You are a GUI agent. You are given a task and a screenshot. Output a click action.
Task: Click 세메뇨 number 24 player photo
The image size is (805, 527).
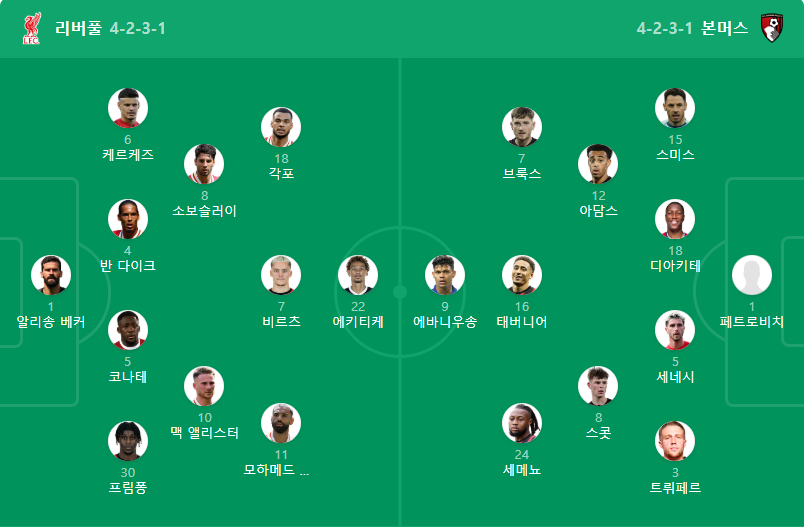(522, 423)
